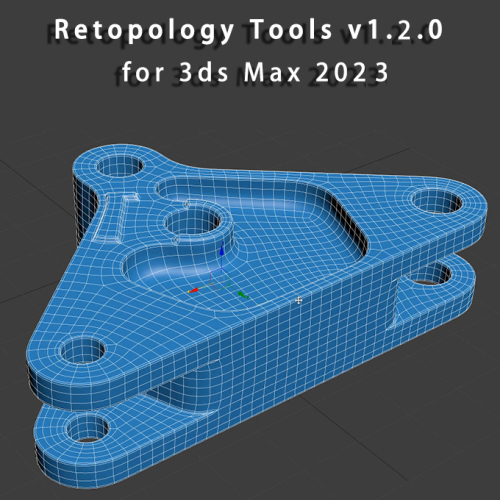Click the Retopology Tools v1.2.0 title text
Viewport: 500px width, 500px height.
248,30
